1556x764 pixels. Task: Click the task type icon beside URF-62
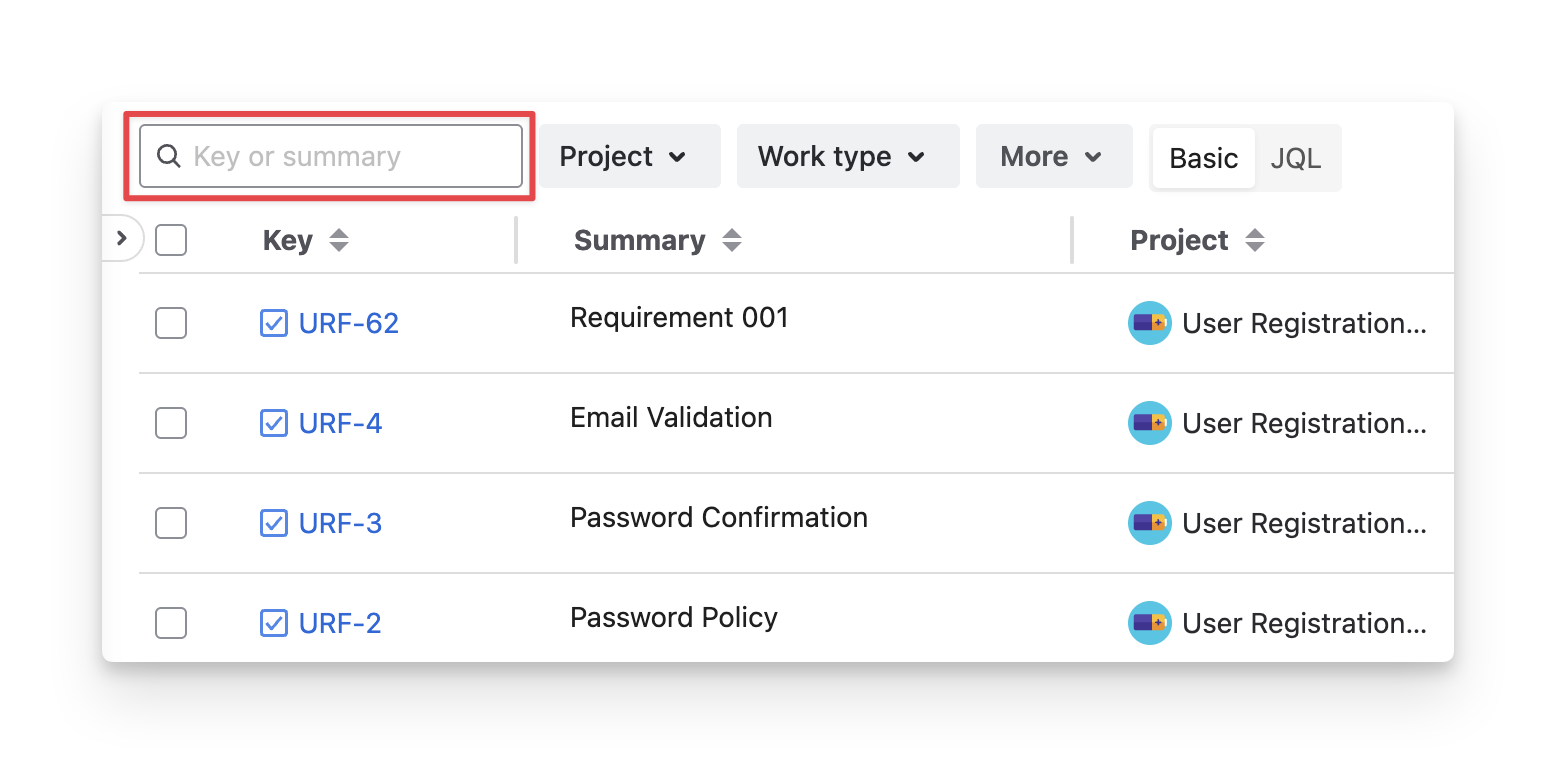pos(273,323)
